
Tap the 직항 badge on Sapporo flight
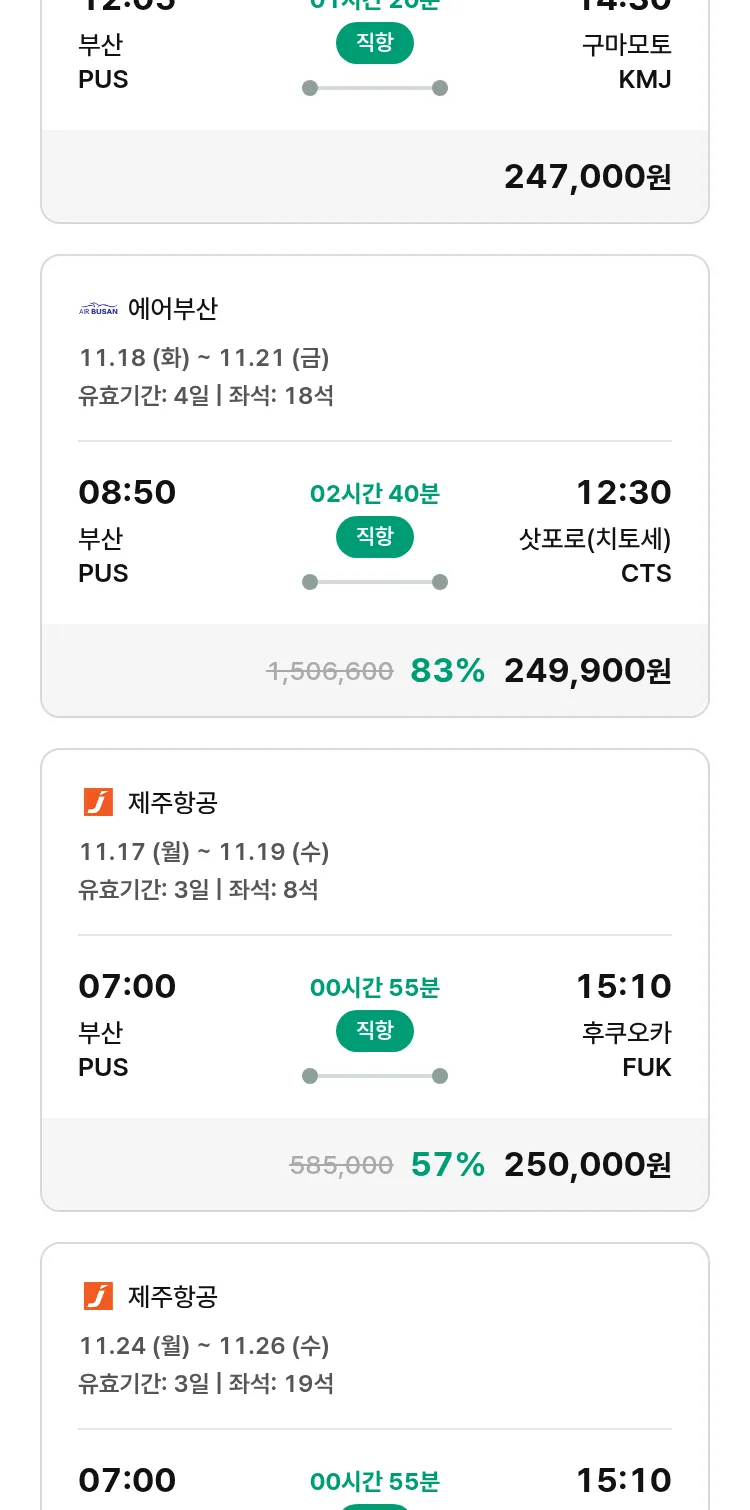click(375, 537)
